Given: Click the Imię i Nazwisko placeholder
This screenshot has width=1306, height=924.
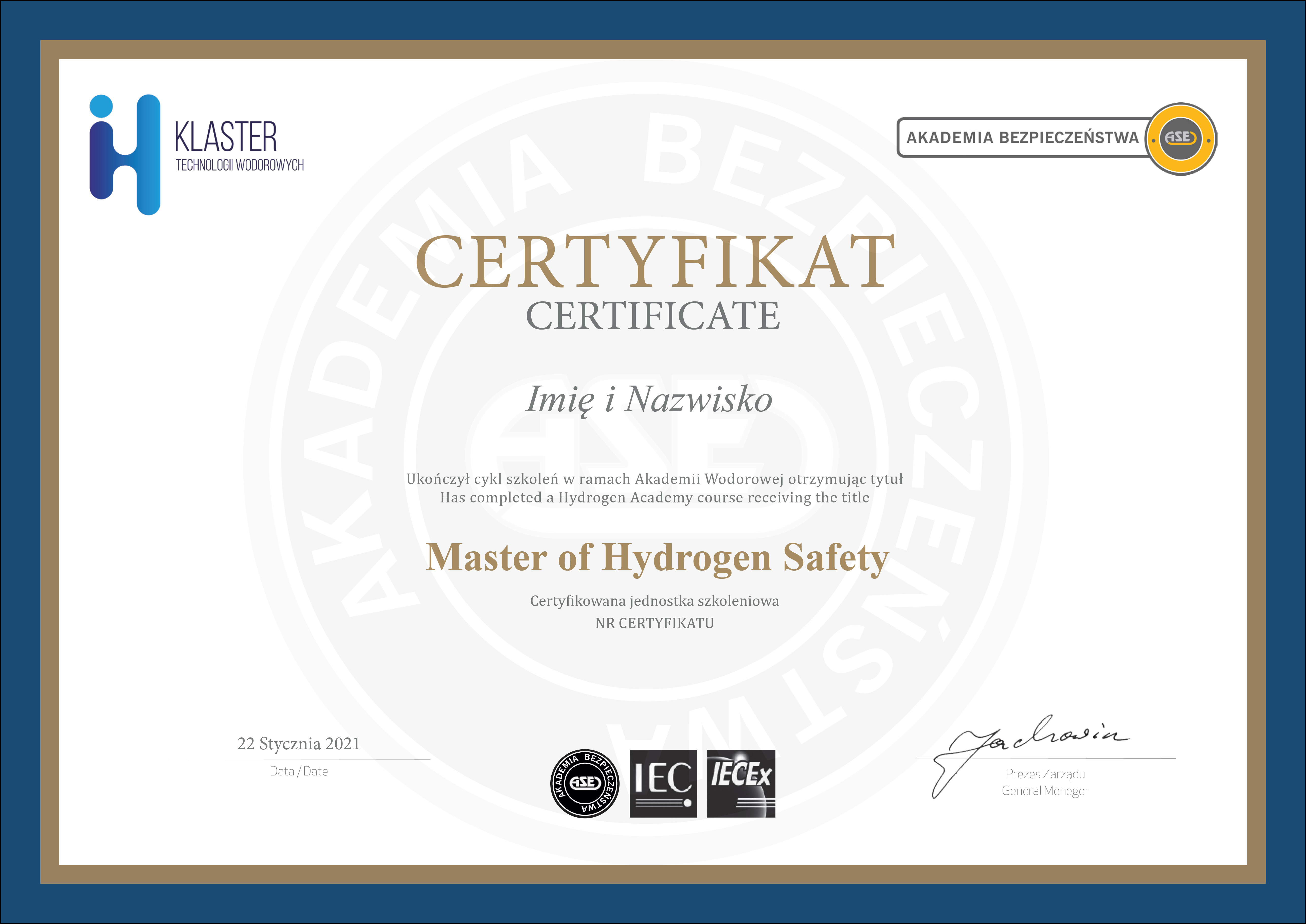Looking at the screenshot, I should tap(648, 400).
